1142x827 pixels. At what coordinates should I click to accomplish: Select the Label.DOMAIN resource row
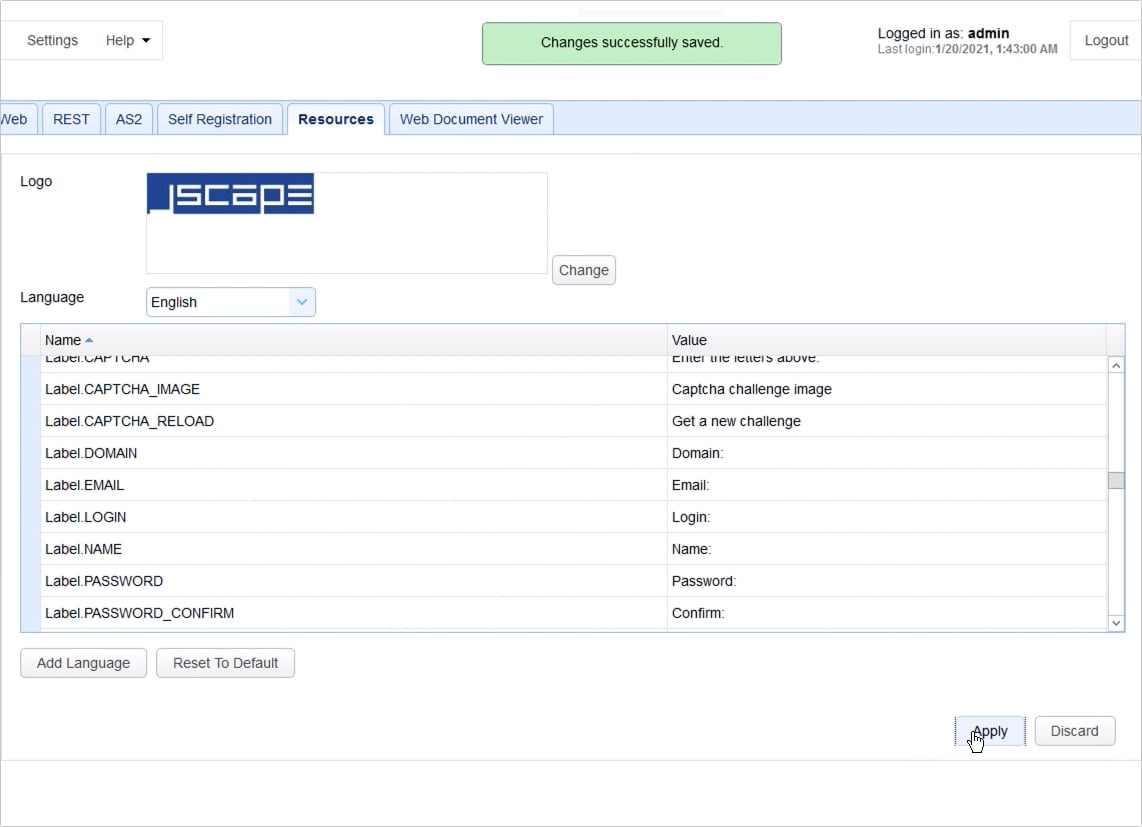point(350,453)
